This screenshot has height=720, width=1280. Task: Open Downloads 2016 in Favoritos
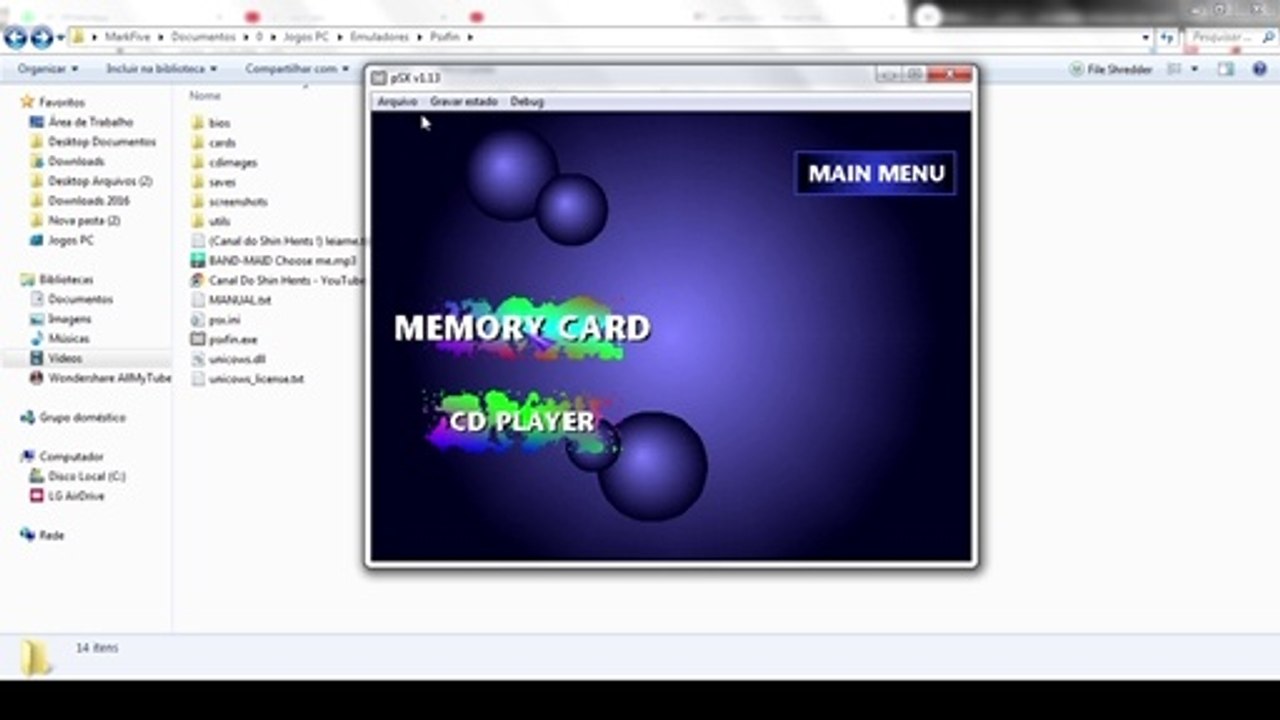[88, 201]
